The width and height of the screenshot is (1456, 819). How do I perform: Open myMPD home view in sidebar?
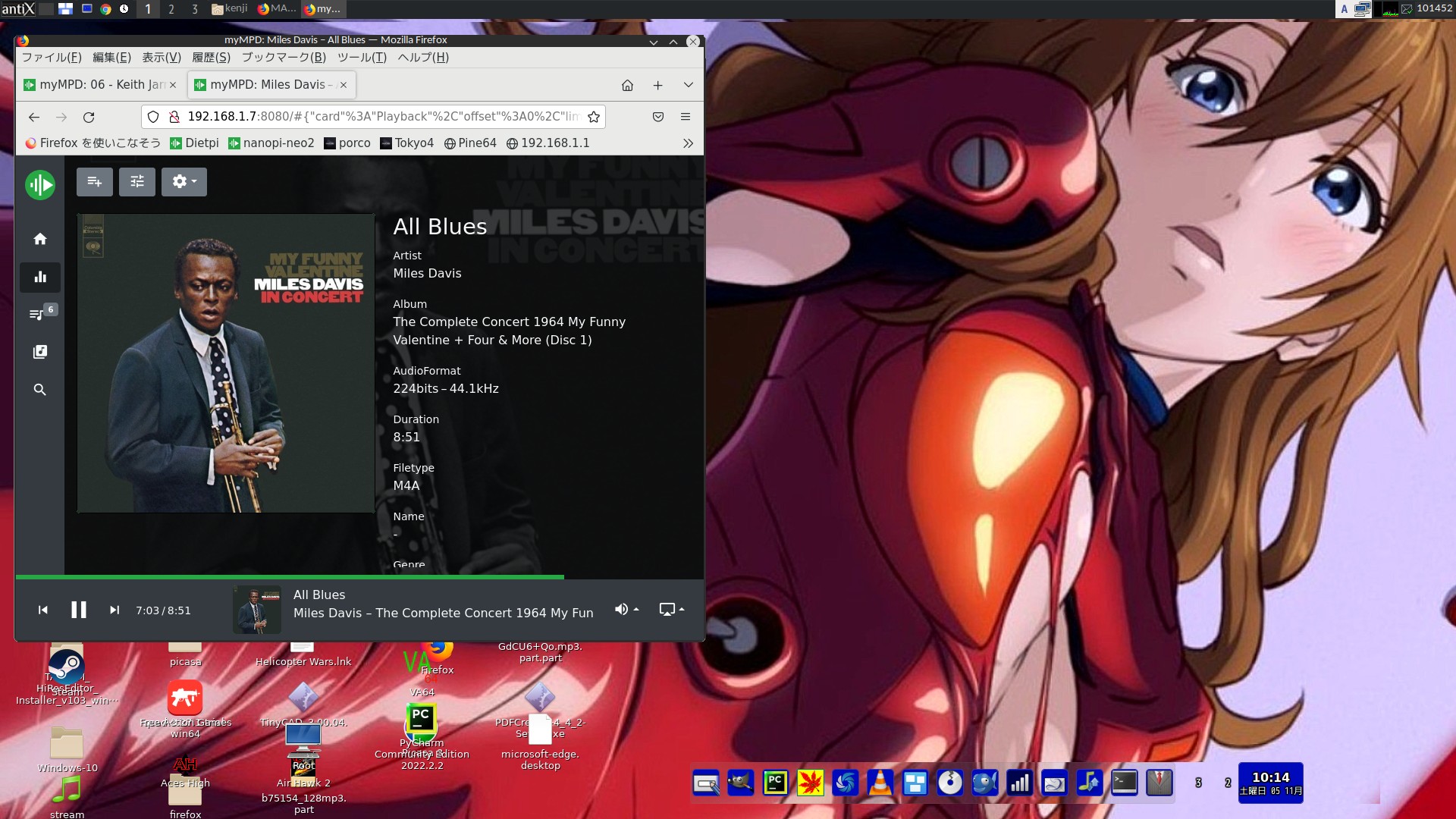click(x=40, y=239)
